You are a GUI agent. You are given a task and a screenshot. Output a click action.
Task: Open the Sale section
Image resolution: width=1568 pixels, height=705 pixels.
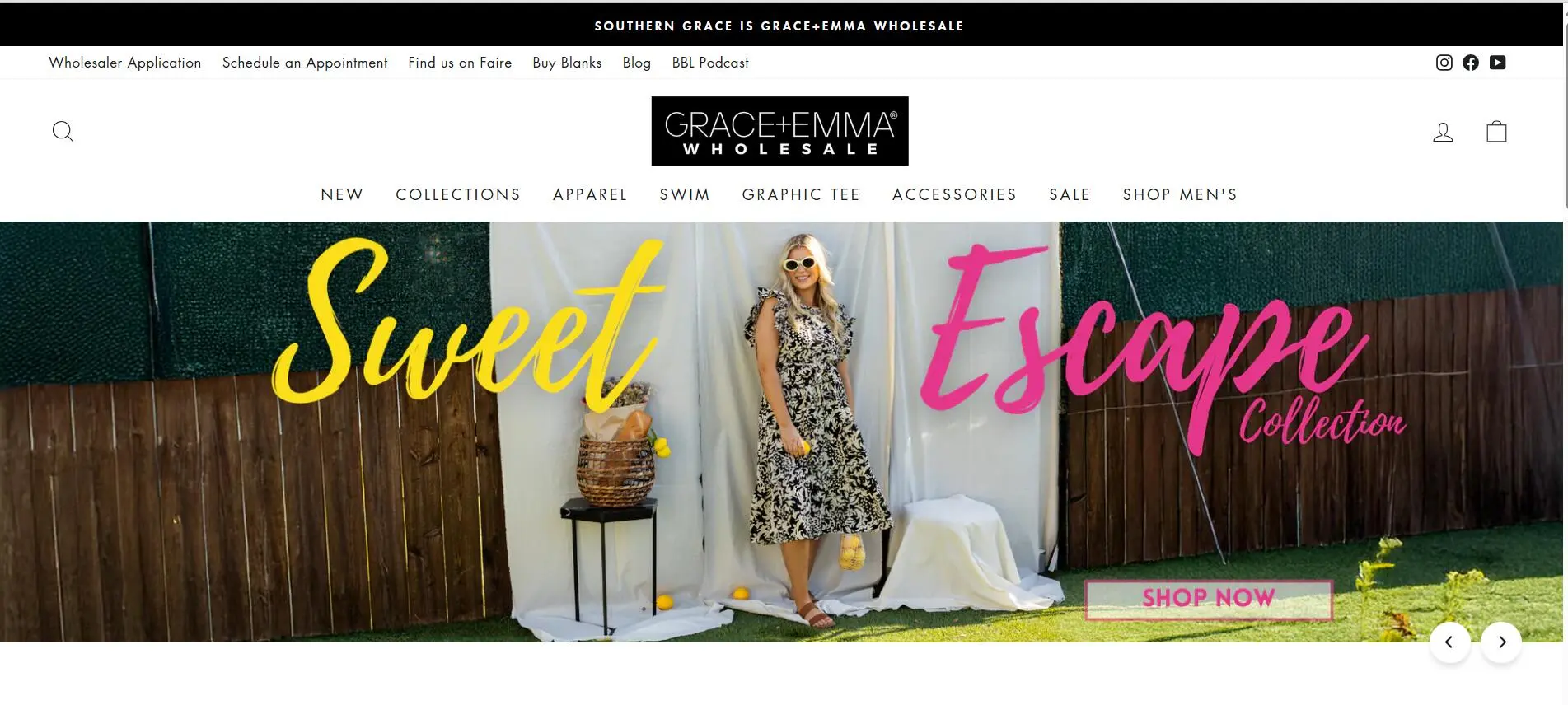coord(1070,195)
